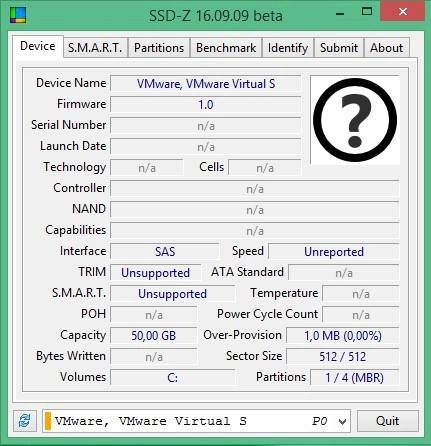Minimize the SSD-Z window
The height and width of the screenshot is (446, 431).
[340, 13]
